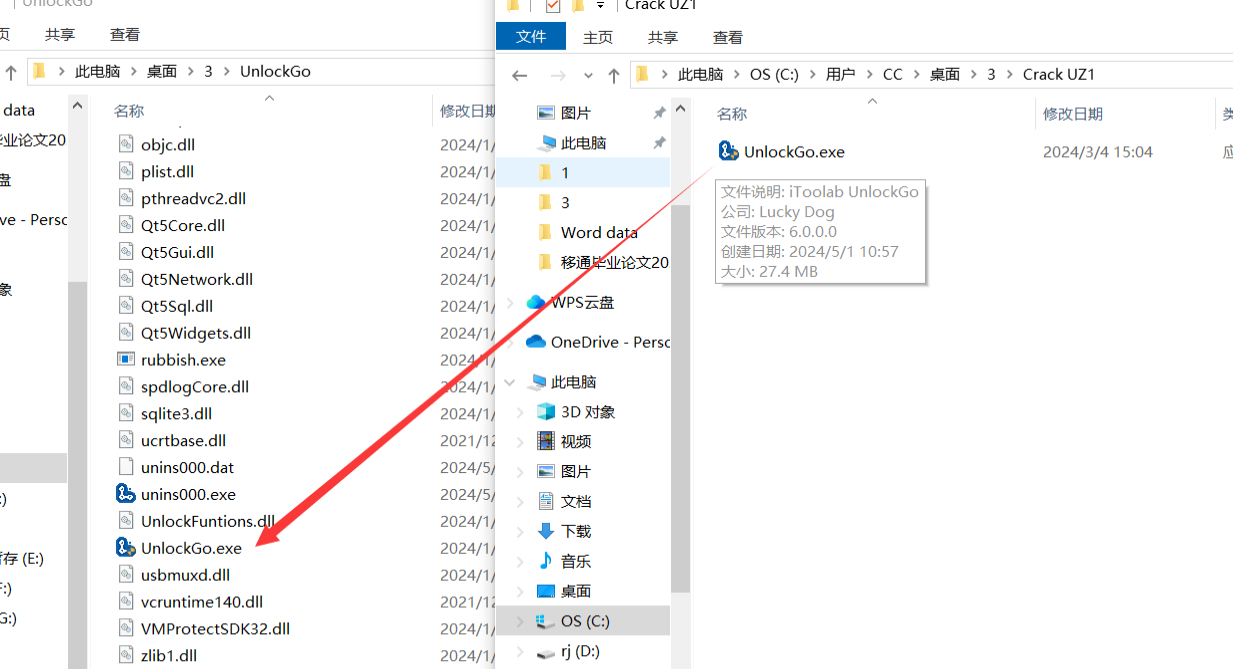Click Qt5Core.dll file icon
Screen dimensions: 1233x669
tap(126, 225)
